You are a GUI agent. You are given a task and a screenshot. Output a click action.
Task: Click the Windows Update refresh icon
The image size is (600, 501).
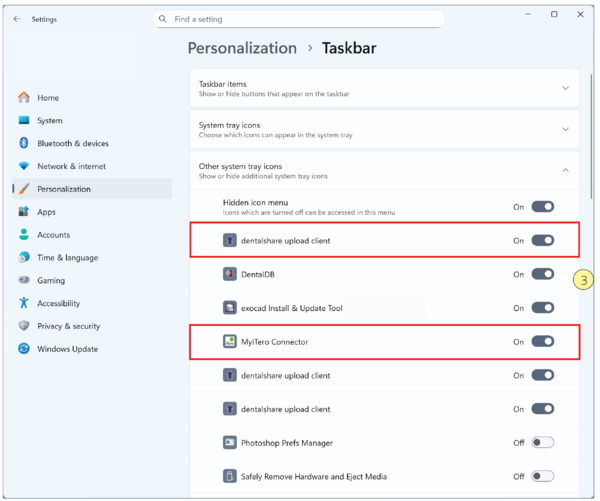24,349
